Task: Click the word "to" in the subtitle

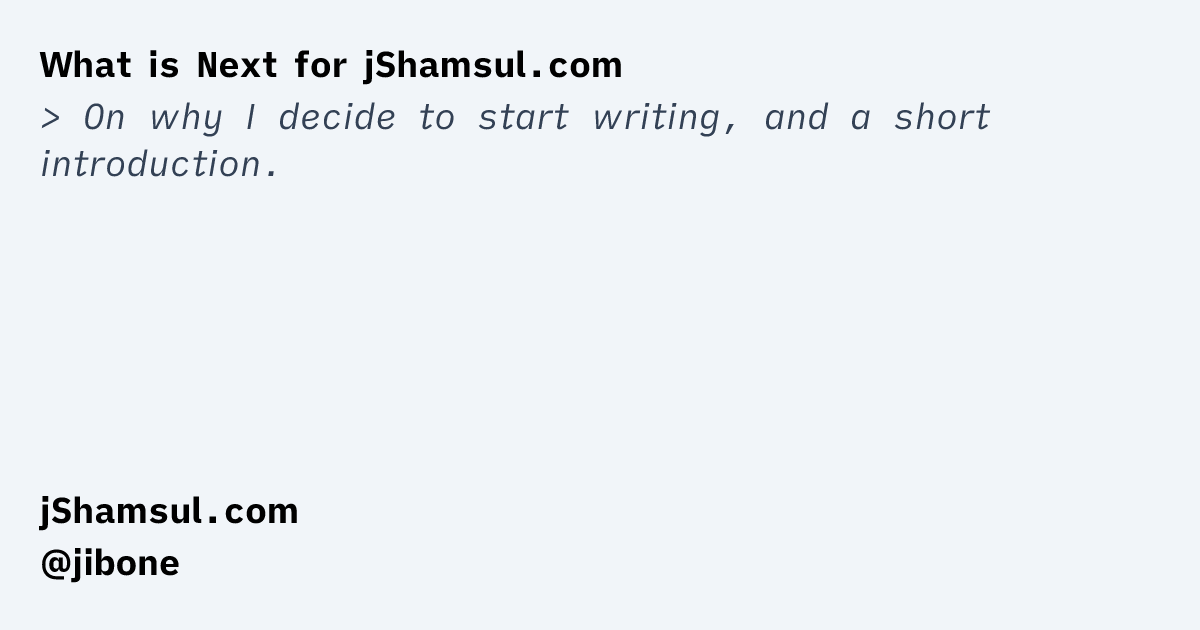Action: [437, 118]
